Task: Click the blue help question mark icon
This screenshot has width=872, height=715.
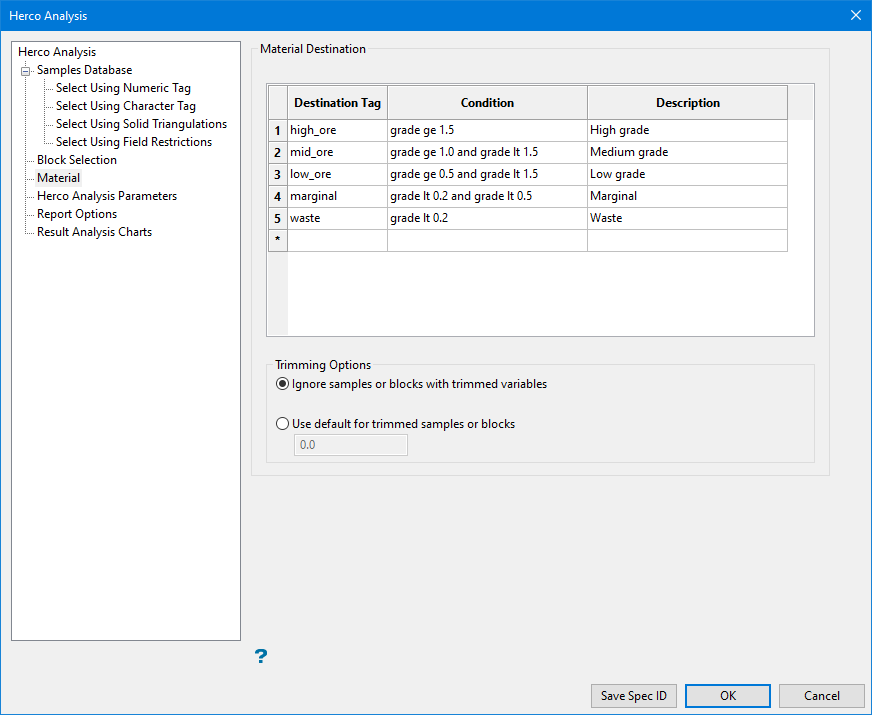Action: [x=261, y=656]
